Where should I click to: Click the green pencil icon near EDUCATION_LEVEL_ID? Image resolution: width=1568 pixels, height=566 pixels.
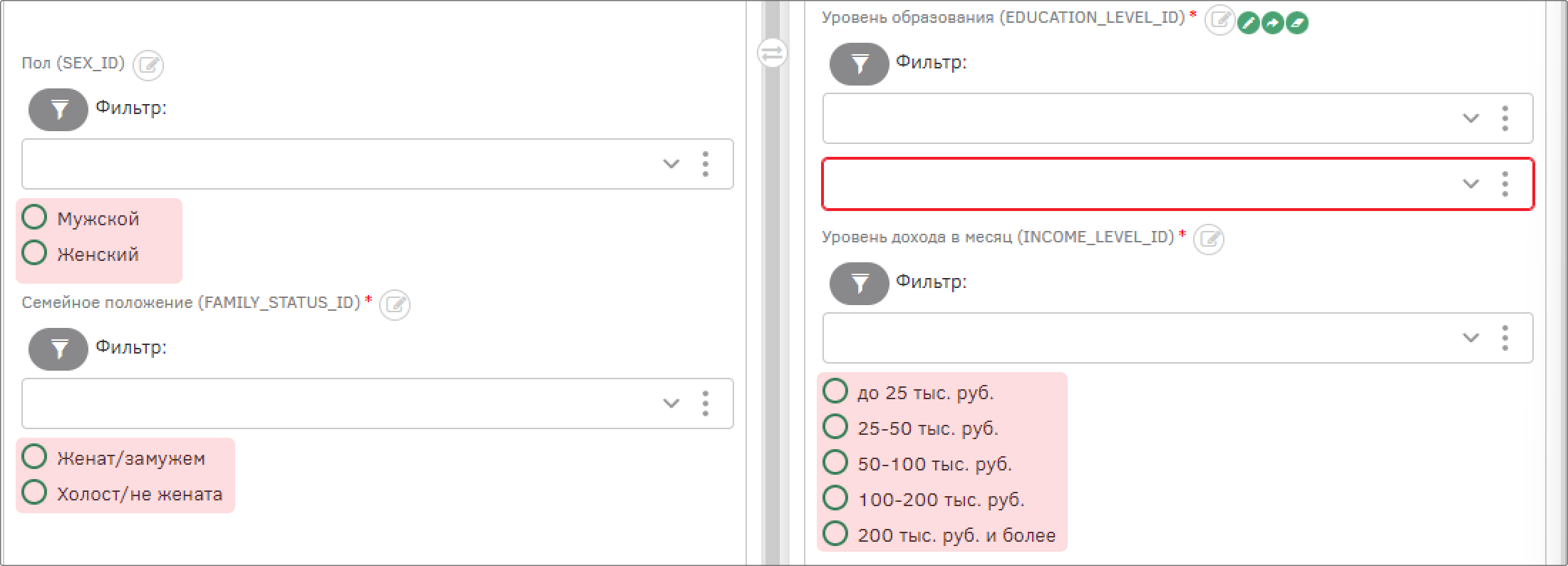[1249, 24]
